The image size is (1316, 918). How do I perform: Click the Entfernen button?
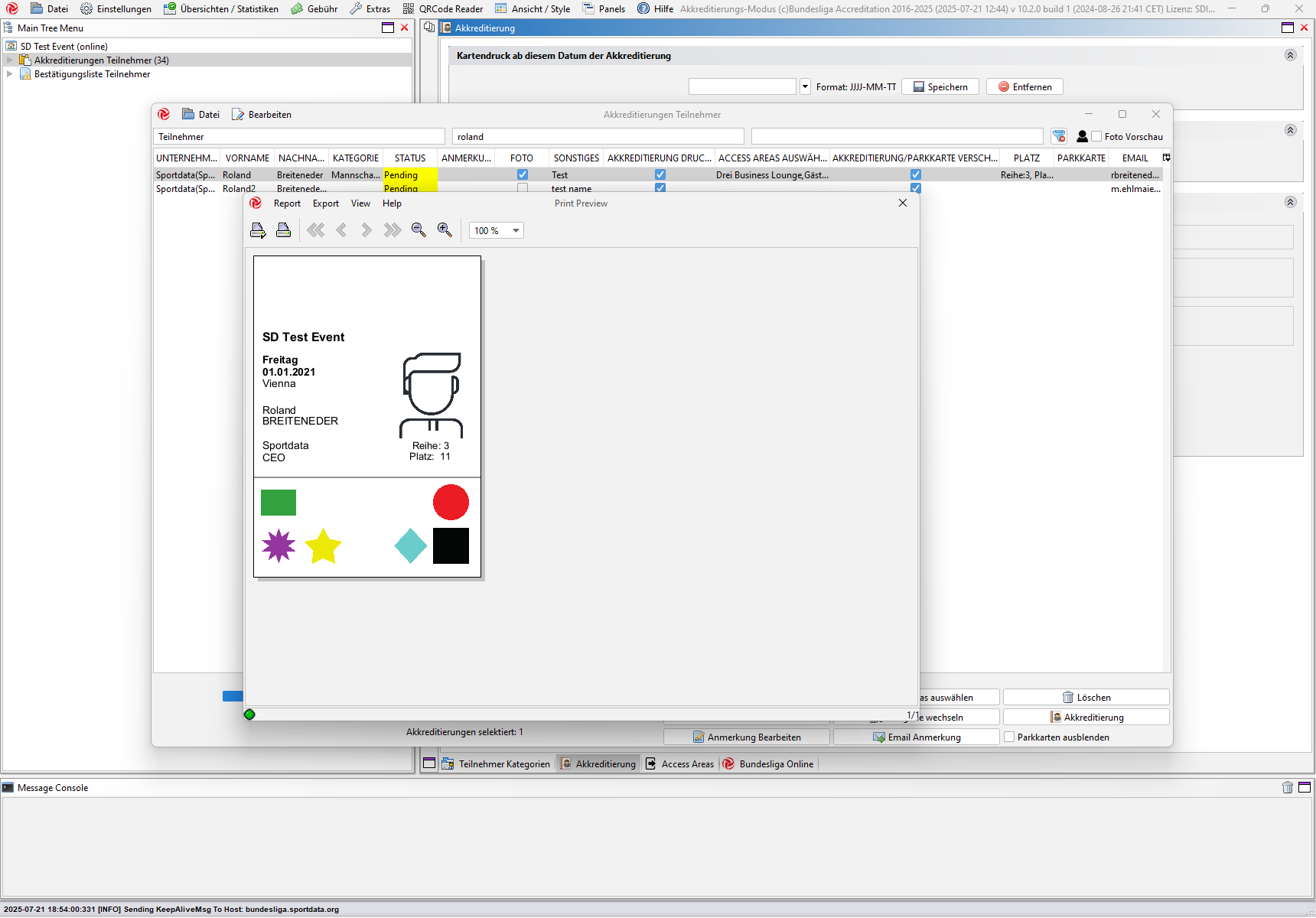coord(1024,86)
